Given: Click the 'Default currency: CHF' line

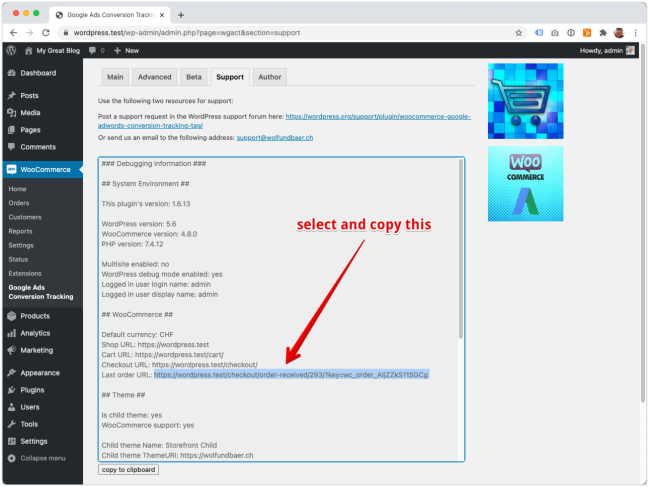Looking at the screenshot, I should coord(137,335).
